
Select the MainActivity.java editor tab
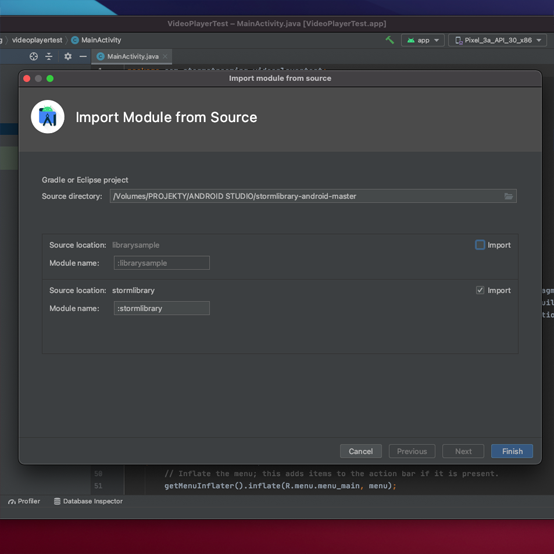pos(132,57)
